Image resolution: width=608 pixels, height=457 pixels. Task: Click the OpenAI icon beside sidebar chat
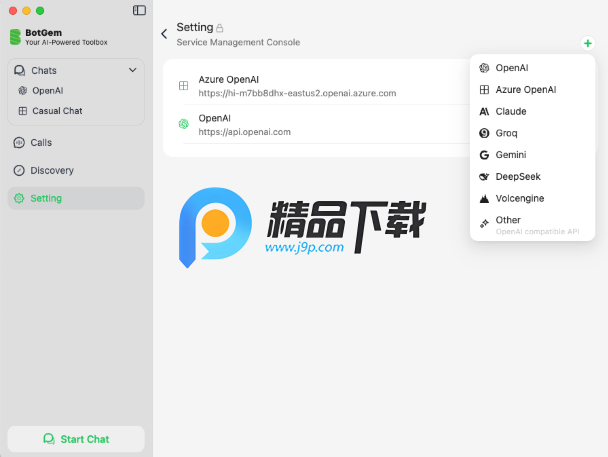point(23,91)
